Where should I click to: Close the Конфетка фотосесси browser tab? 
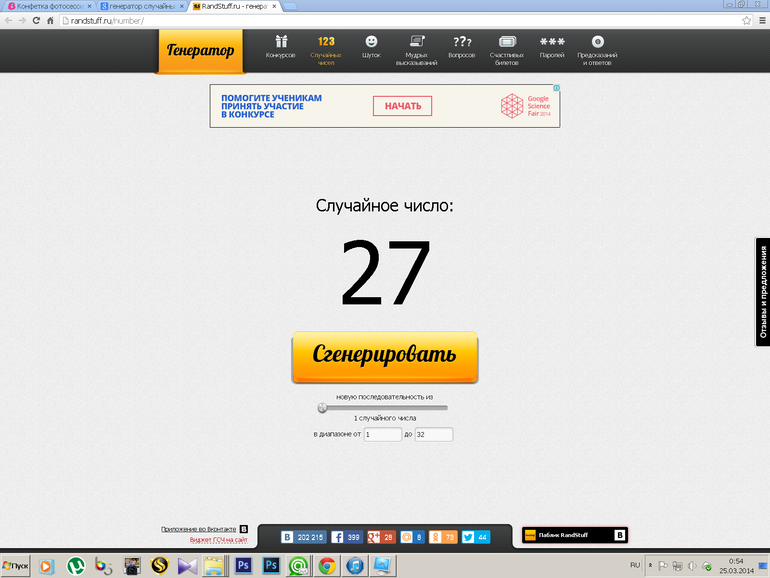click(x=89, y=6)
